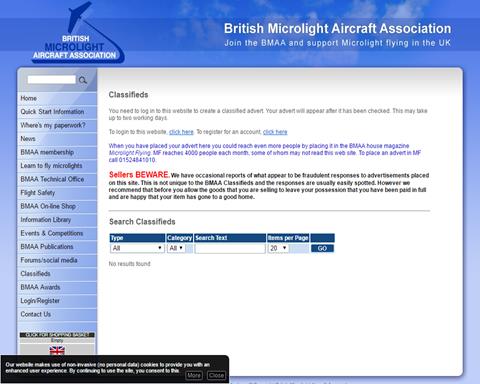Click the 'Join the BMAA' tagline
Viewport: 480px width, 384px height.
click(337, 43)
